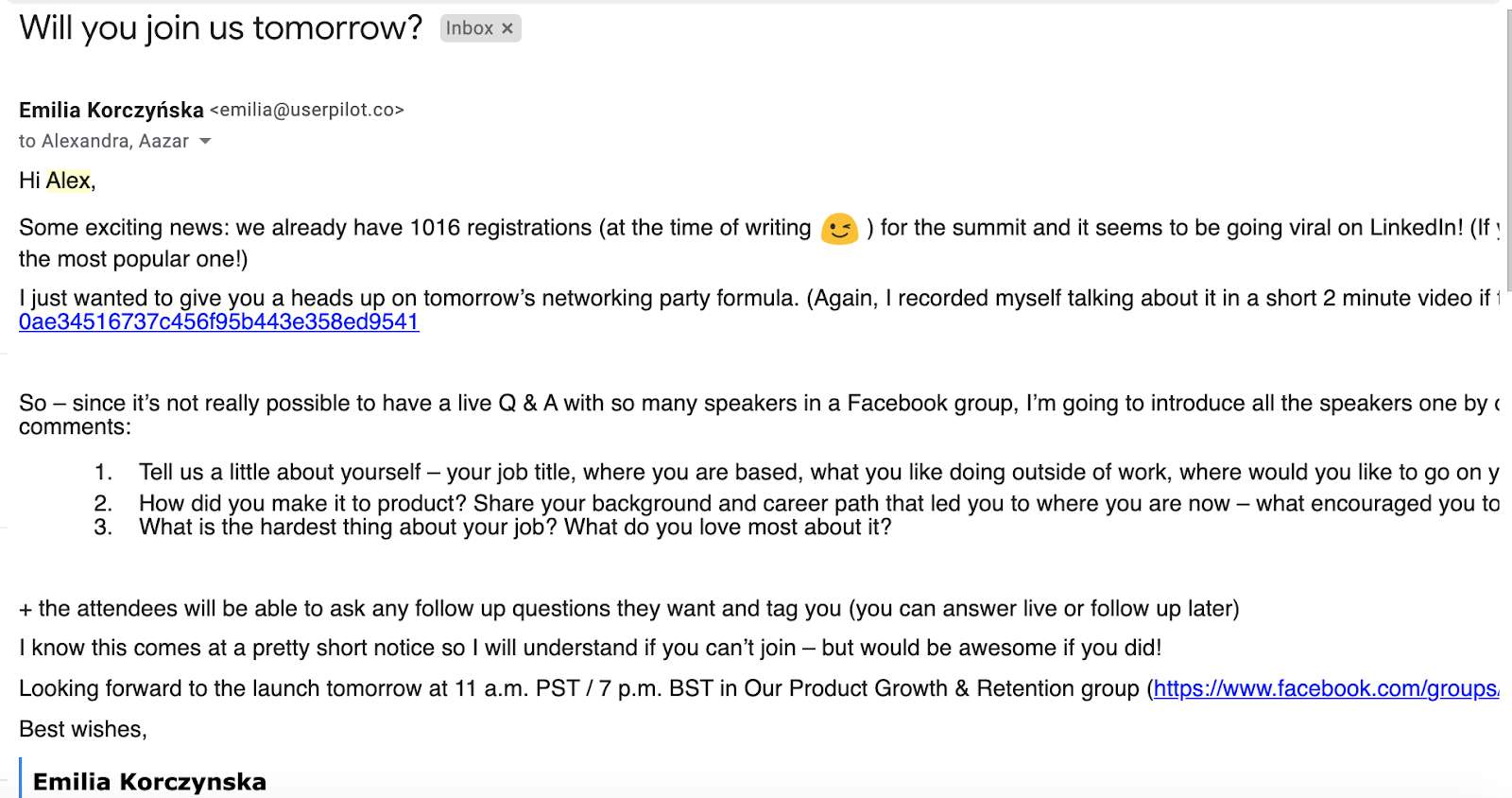
Task: Click the emilia@userpilot.co email address
Action: [307, 110]
